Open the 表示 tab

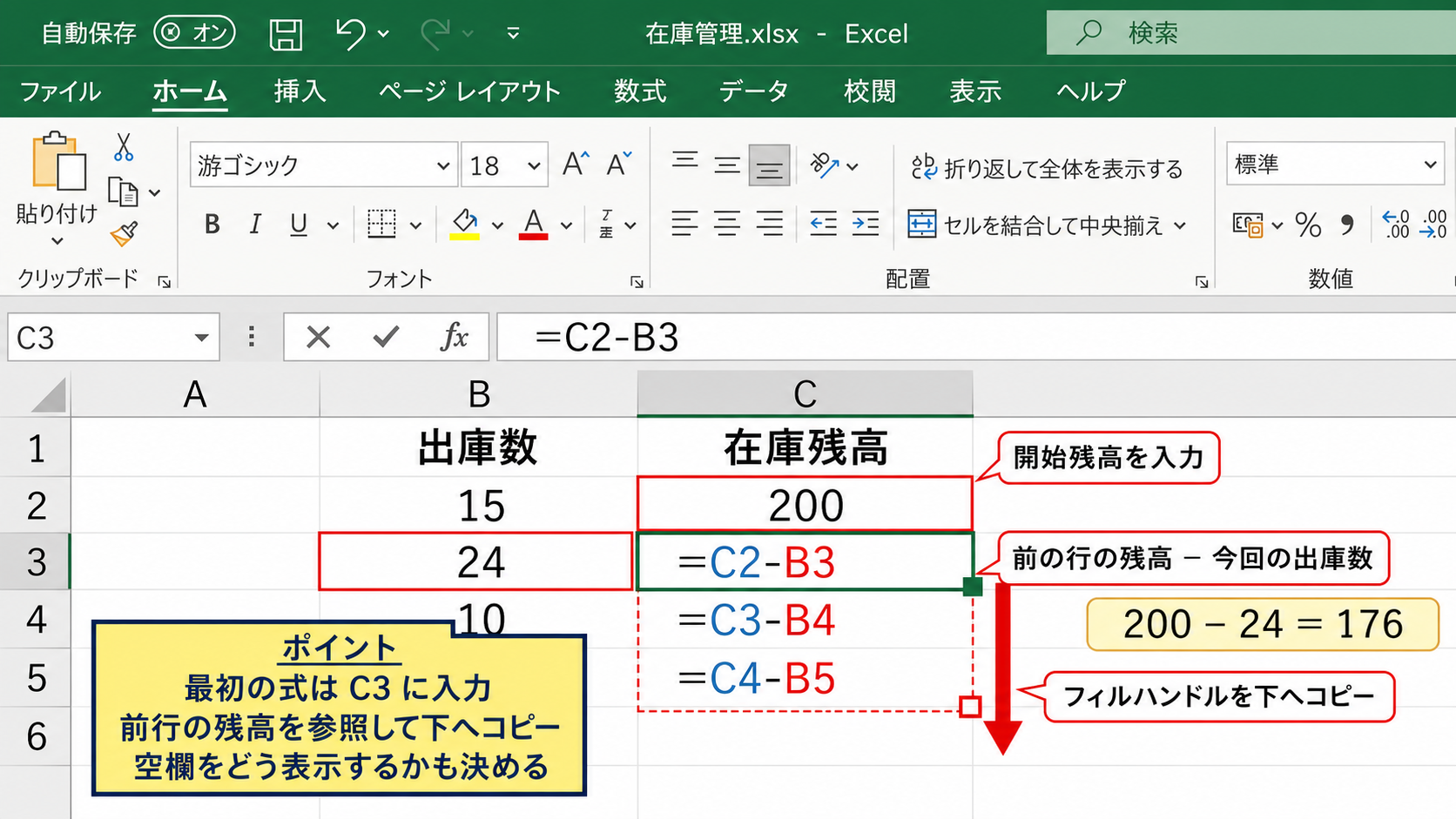975,91
